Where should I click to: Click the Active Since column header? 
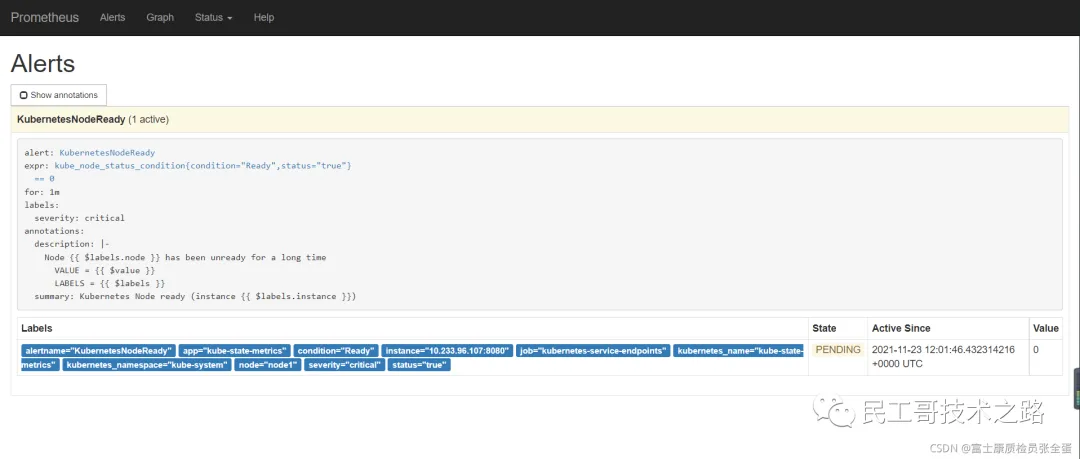point(901,328)
